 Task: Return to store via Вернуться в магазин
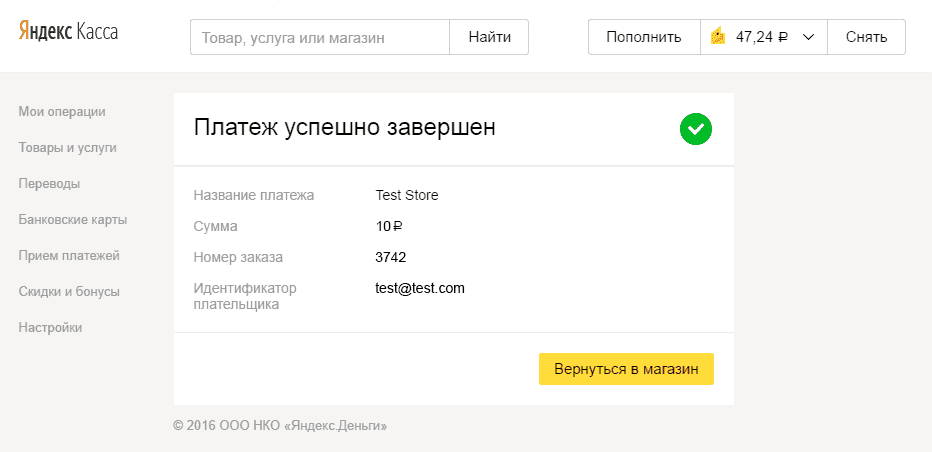point(626,368)
